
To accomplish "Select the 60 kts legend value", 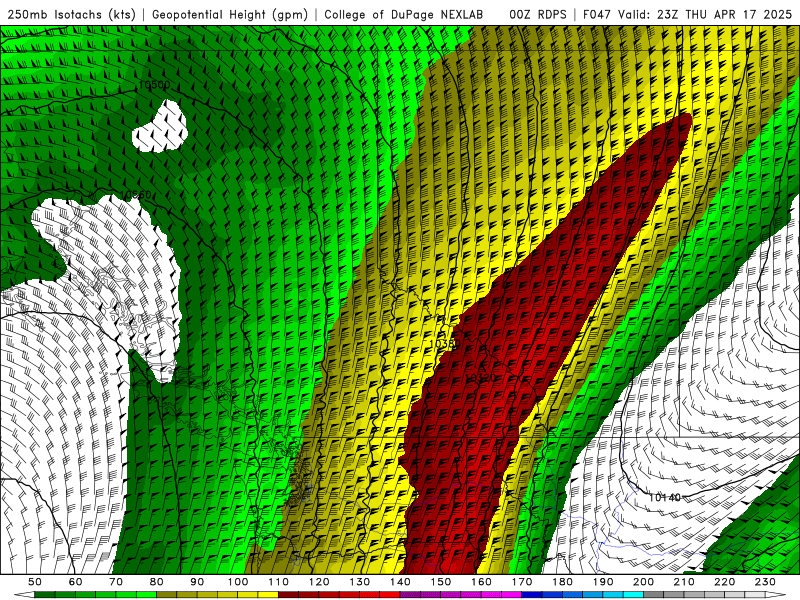I will click(x=76, y=582).
